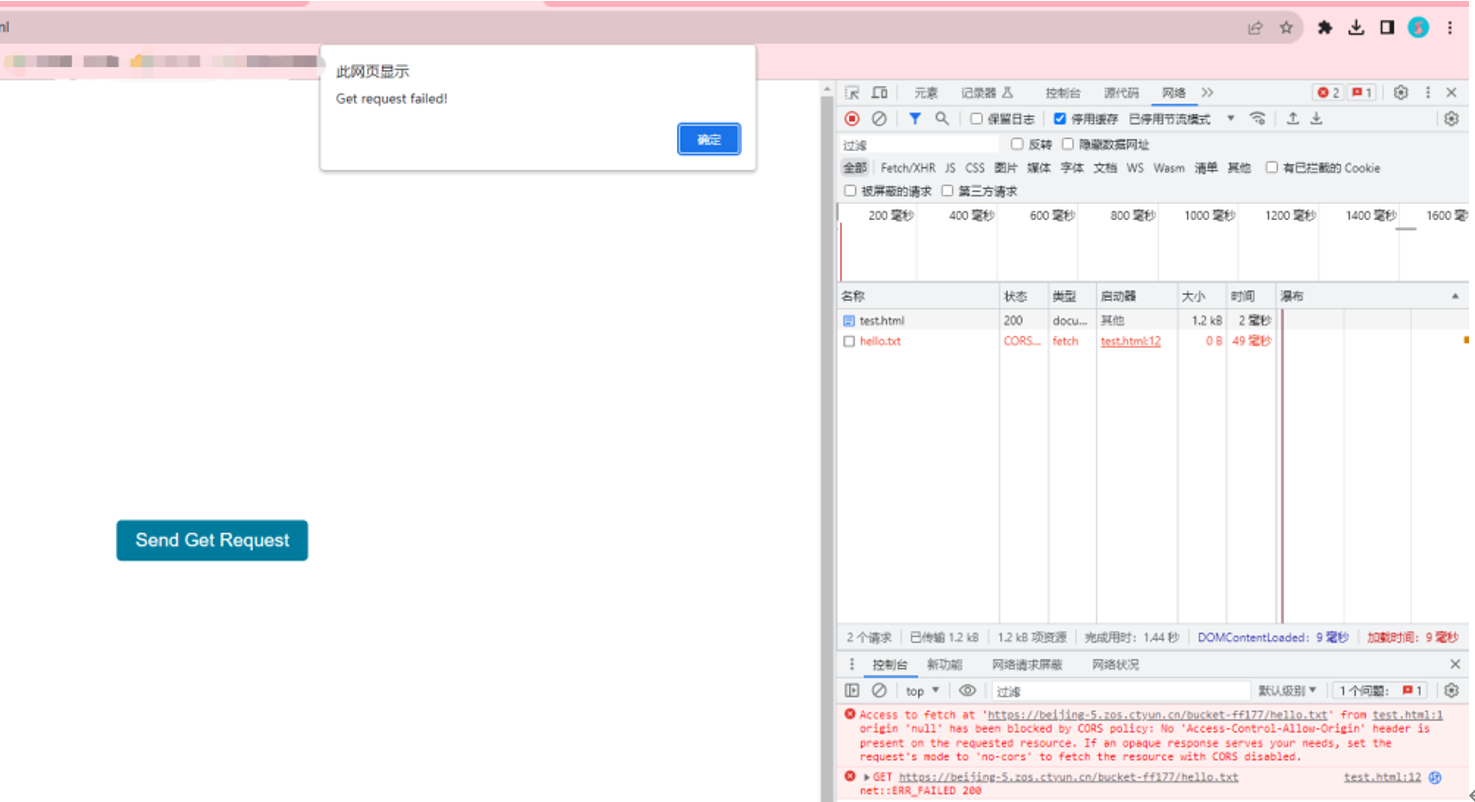Screen dimensions: 1475x802
Task: Check the 隐藏数据网址 checkbox
Action: 1068,145
